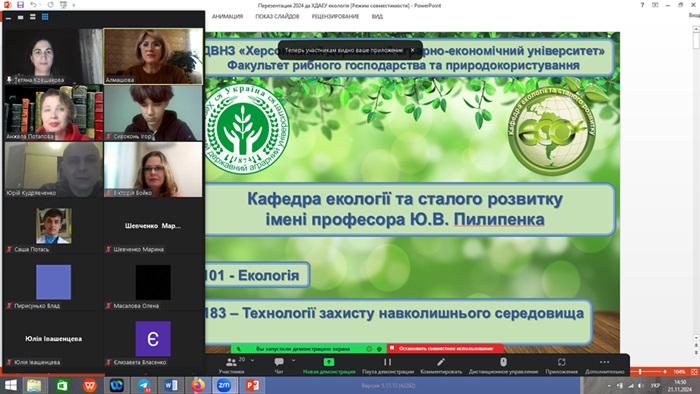700x394 pixels.
Task: Open the Participants panel in Zoom toolbar
Action: coord(232,365)
